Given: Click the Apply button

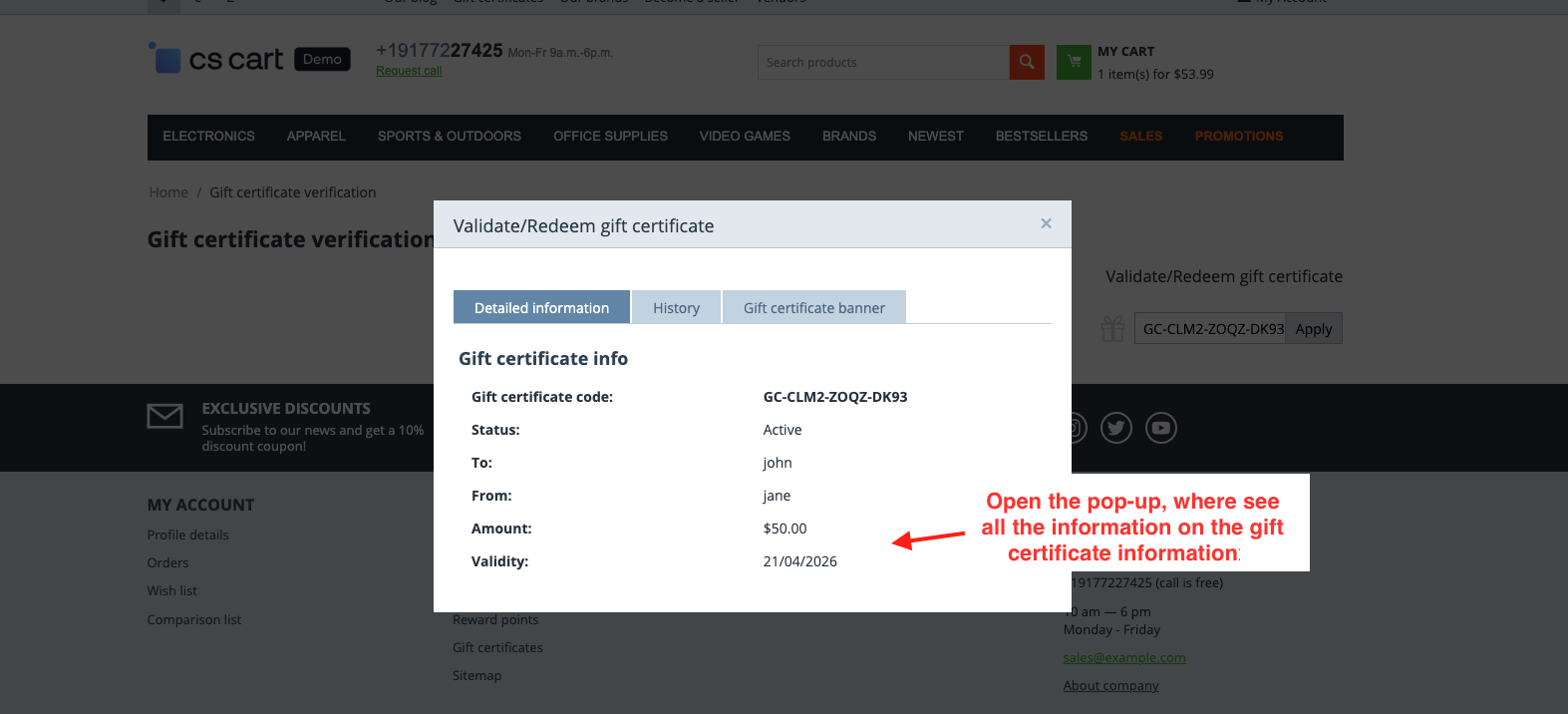Looking at the screenshot, I should click(x=1313, y=329).
